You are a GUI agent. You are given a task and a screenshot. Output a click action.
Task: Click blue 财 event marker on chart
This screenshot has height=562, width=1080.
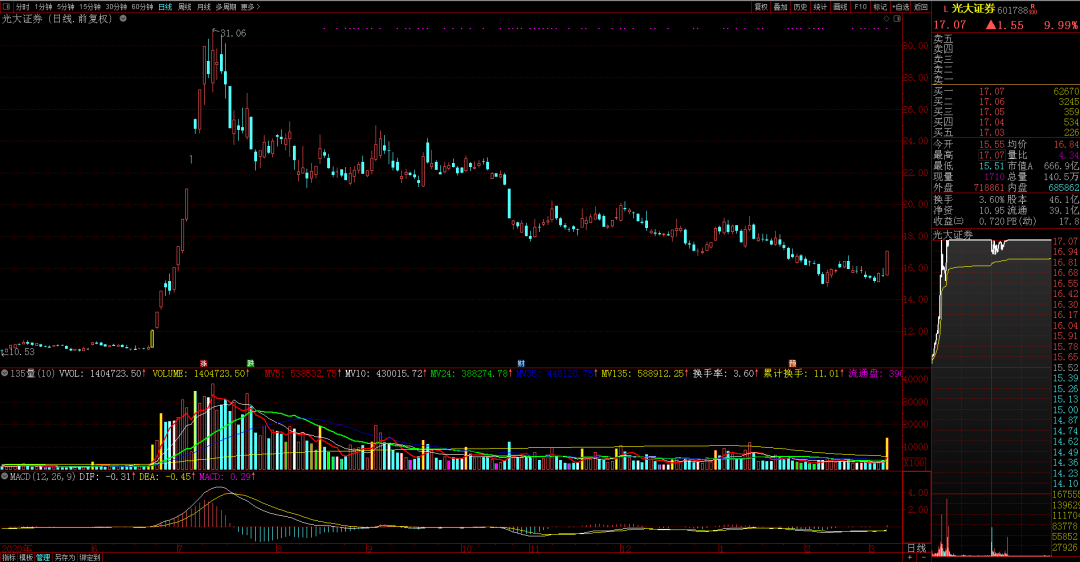521,363
